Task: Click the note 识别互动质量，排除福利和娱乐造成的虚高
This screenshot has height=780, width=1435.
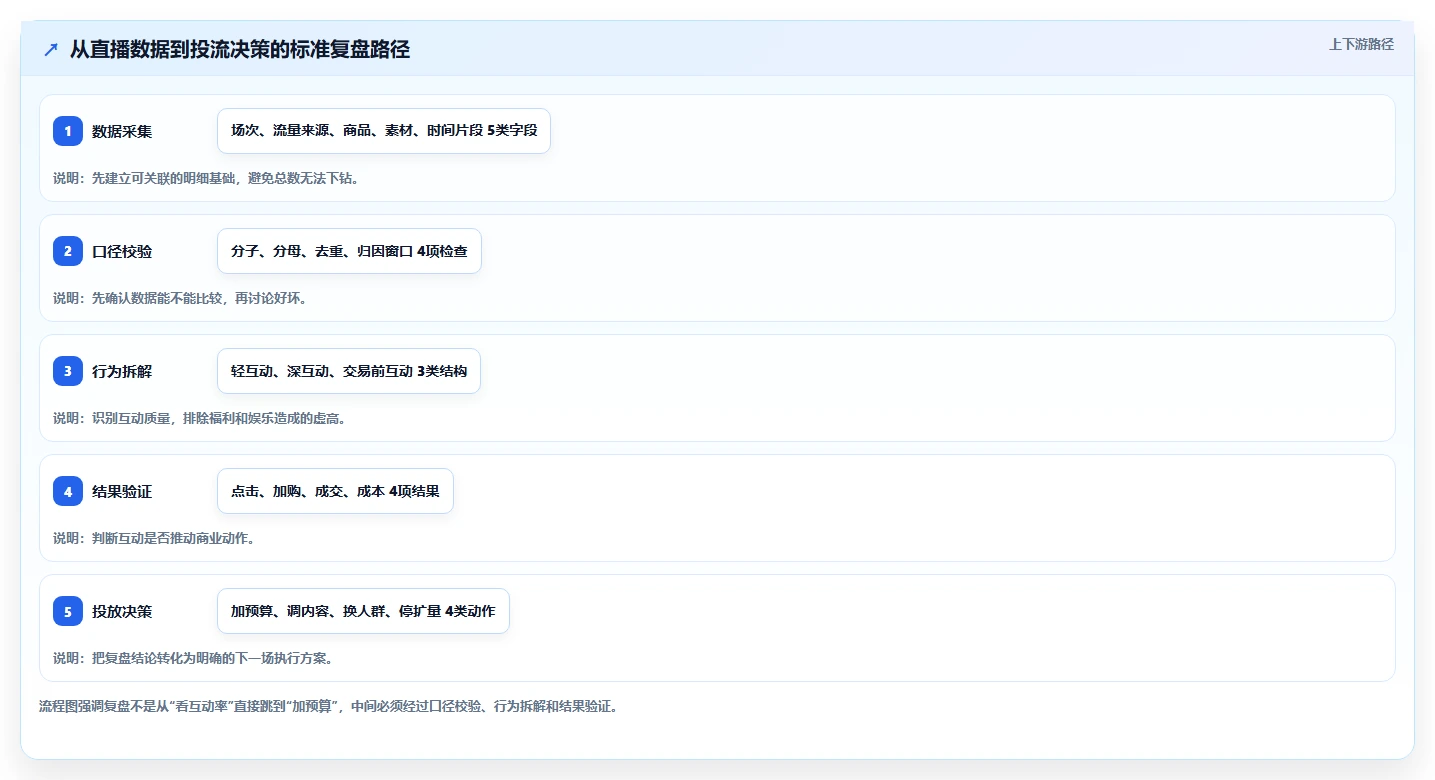Action: click(200, 418)
